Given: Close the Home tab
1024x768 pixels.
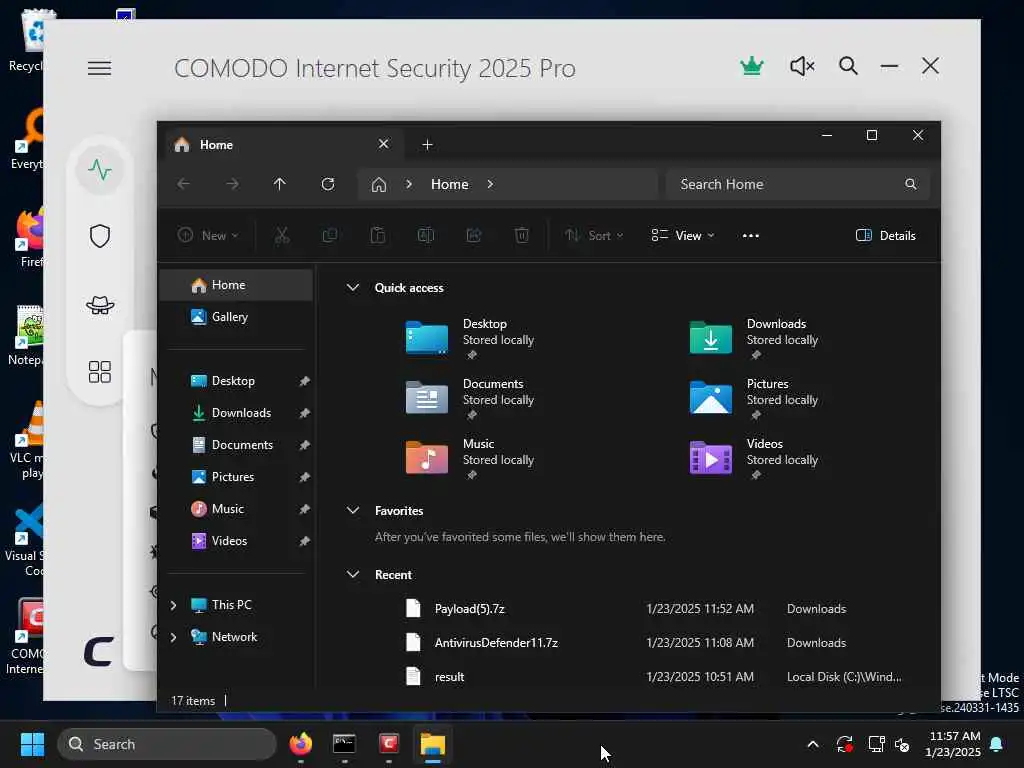Looking at the screenshot, I should pos(383,144).
